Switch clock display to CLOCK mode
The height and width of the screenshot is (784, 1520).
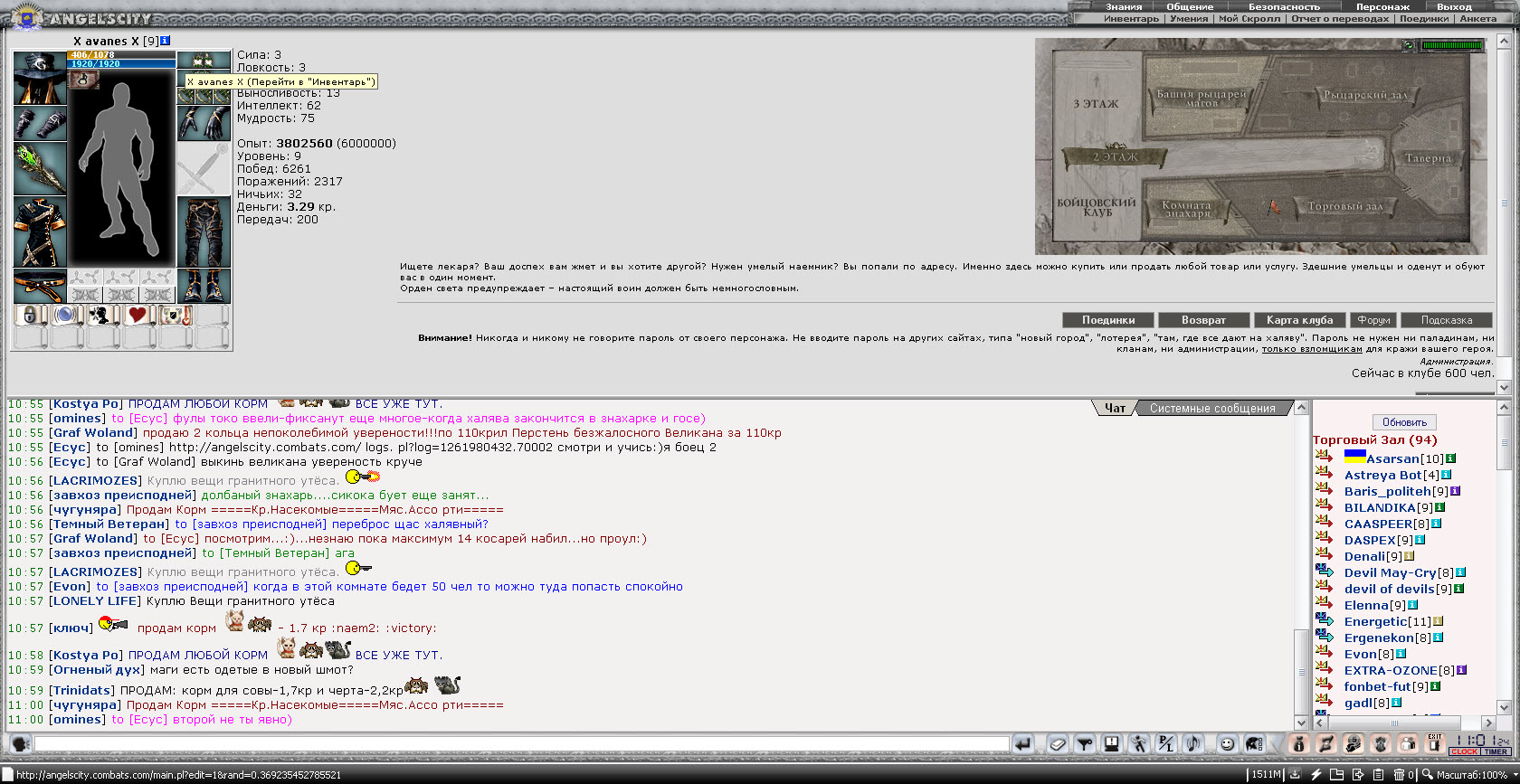pos(1464,752)
